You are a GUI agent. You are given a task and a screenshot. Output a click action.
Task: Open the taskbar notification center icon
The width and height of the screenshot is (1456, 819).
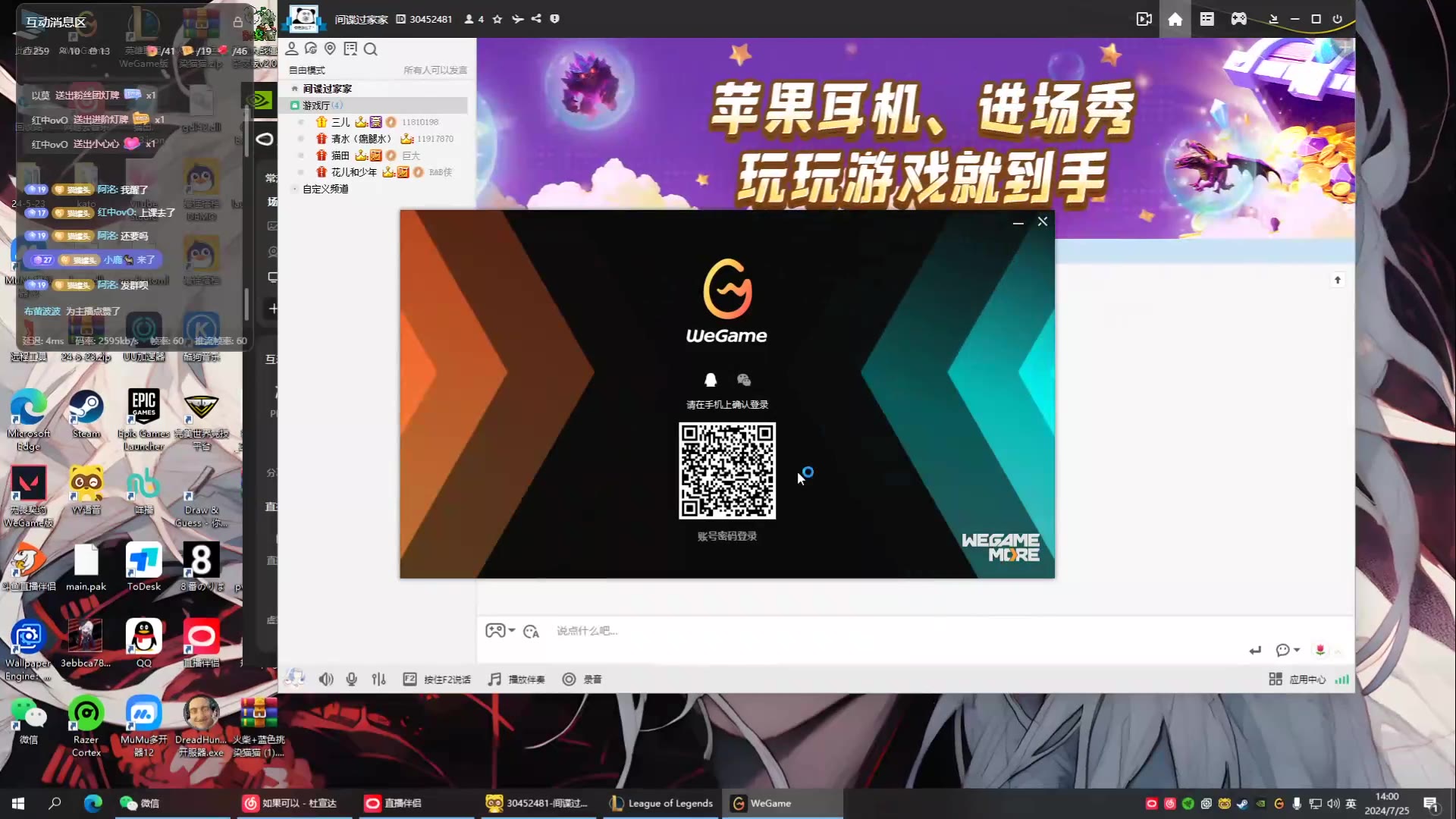point(1430,804)
